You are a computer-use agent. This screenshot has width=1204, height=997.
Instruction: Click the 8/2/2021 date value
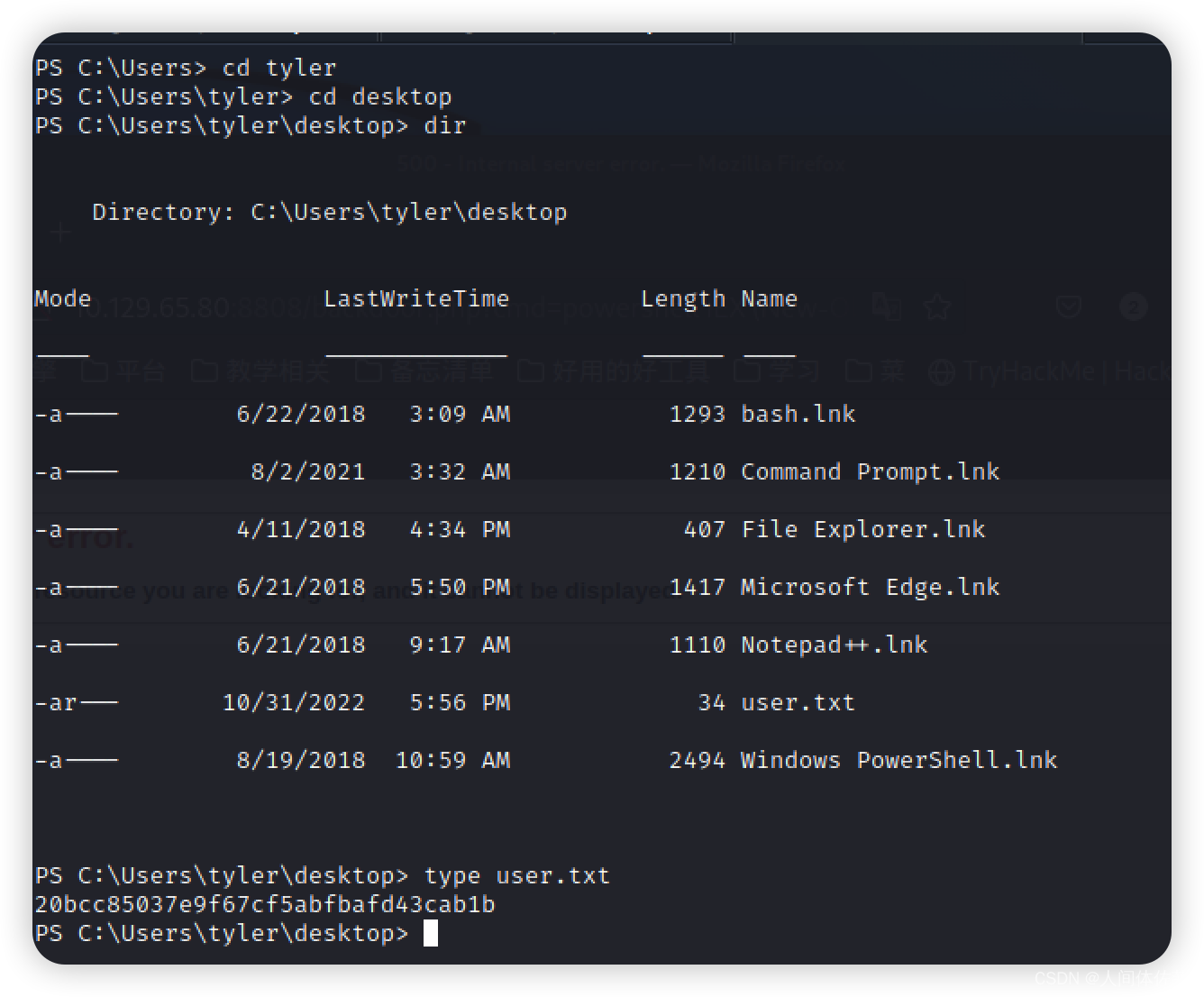[x=308, y=471]
